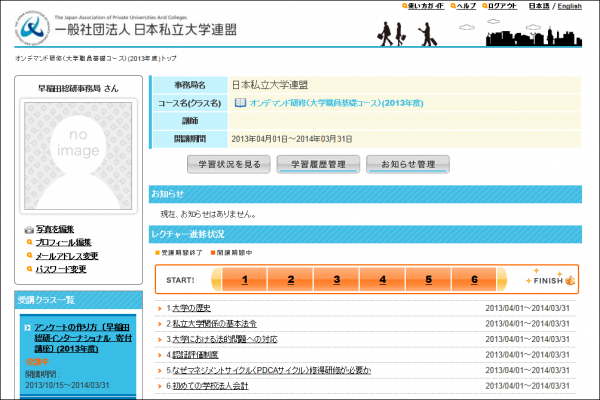The height and width of the screenshot is (400, 600).
Task: Click the 受講クラス一覧 panel header
Action: coord(78,300)
